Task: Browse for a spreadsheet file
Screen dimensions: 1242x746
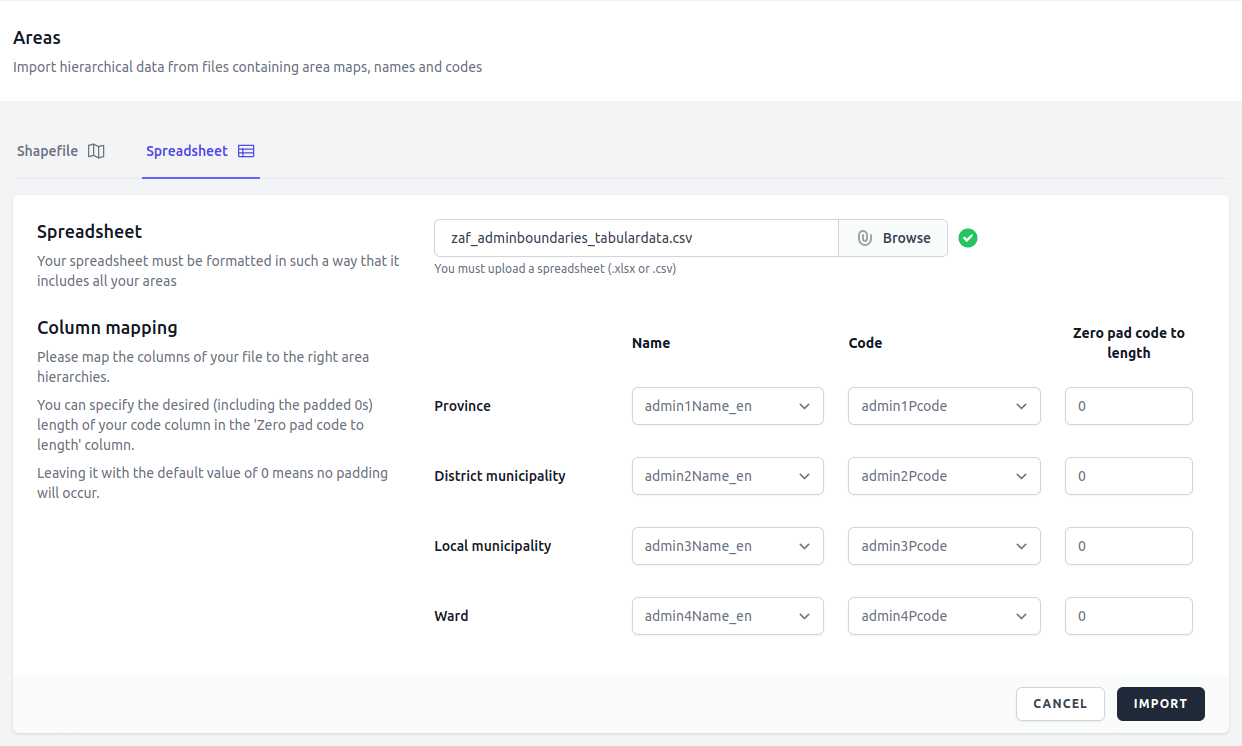Action: click(893, 238)
